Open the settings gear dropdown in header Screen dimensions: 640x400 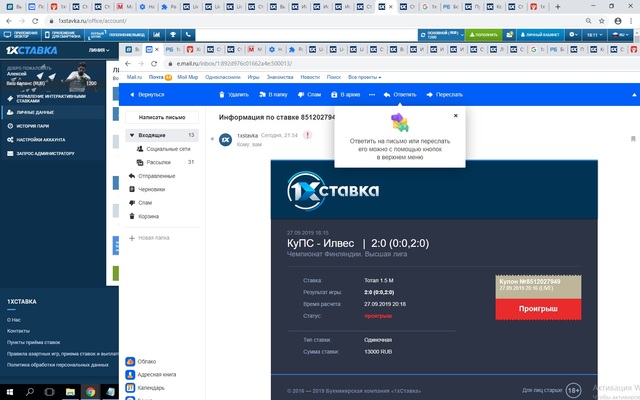tap(573, 35)
